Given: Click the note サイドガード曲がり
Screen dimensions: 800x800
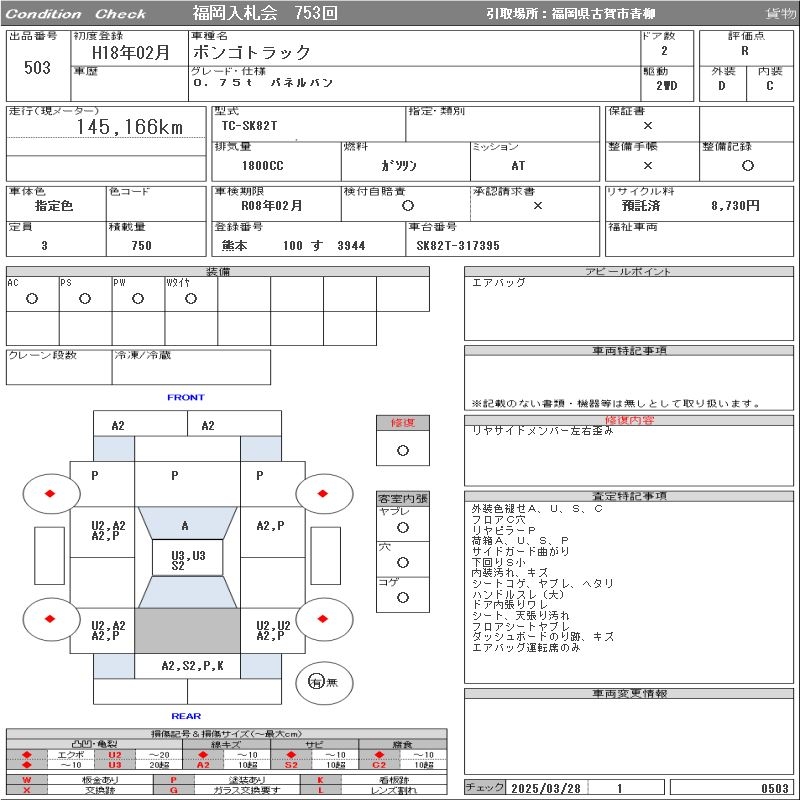Looking at the screenshot, I should 520,552.
